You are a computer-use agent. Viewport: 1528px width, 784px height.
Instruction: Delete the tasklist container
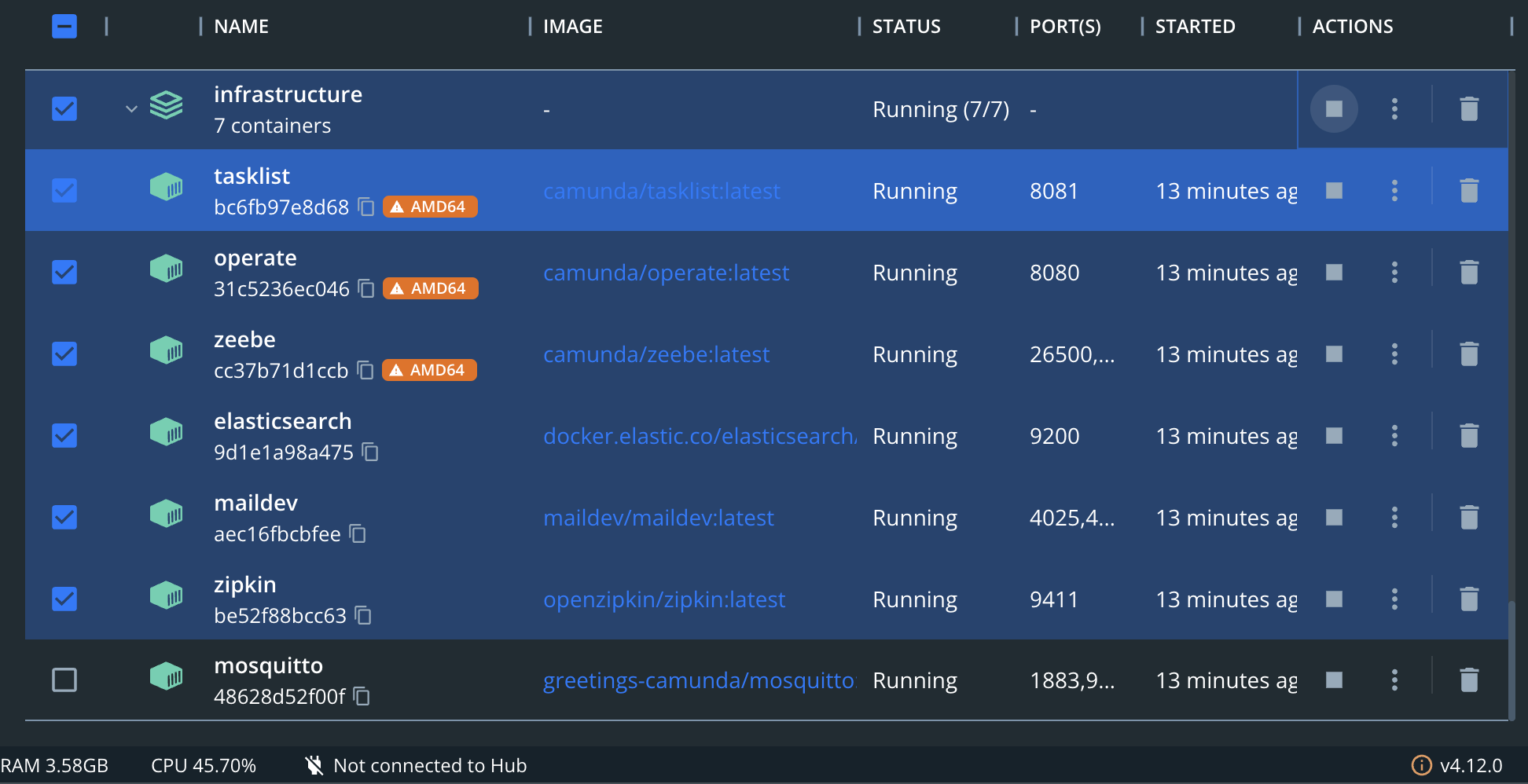click(1469, 190)
